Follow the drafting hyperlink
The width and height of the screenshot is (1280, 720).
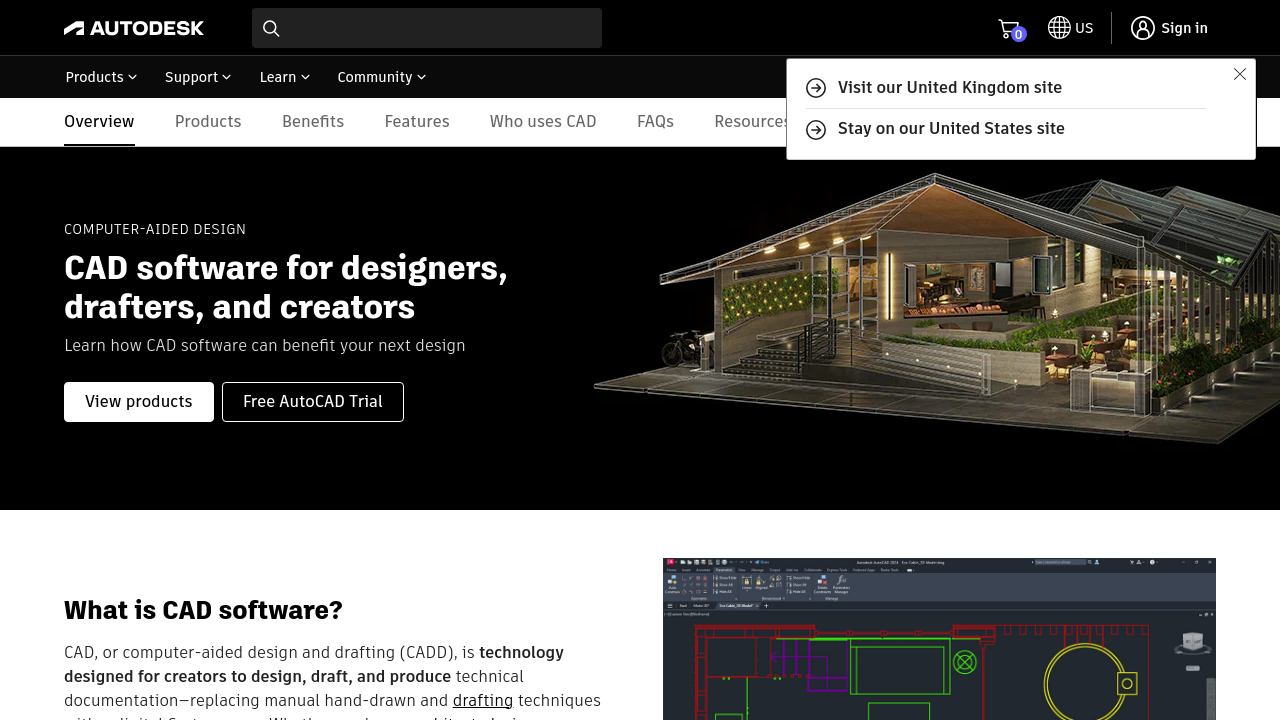tap(483, 701)
